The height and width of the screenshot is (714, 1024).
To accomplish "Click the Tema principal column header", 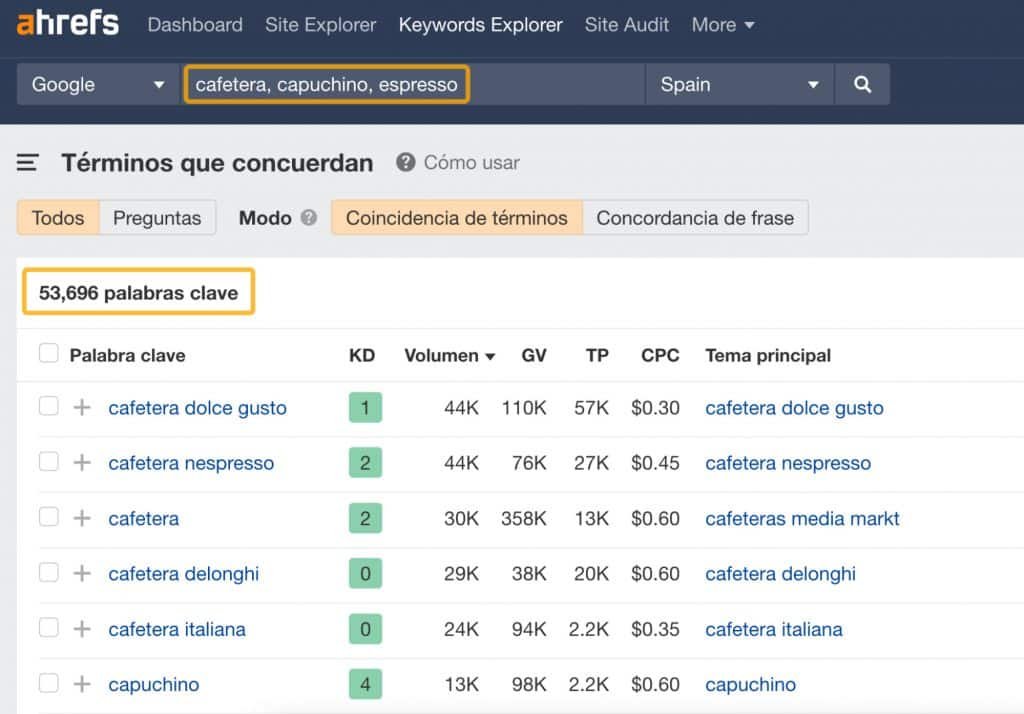I will click(x=768, y=355).
